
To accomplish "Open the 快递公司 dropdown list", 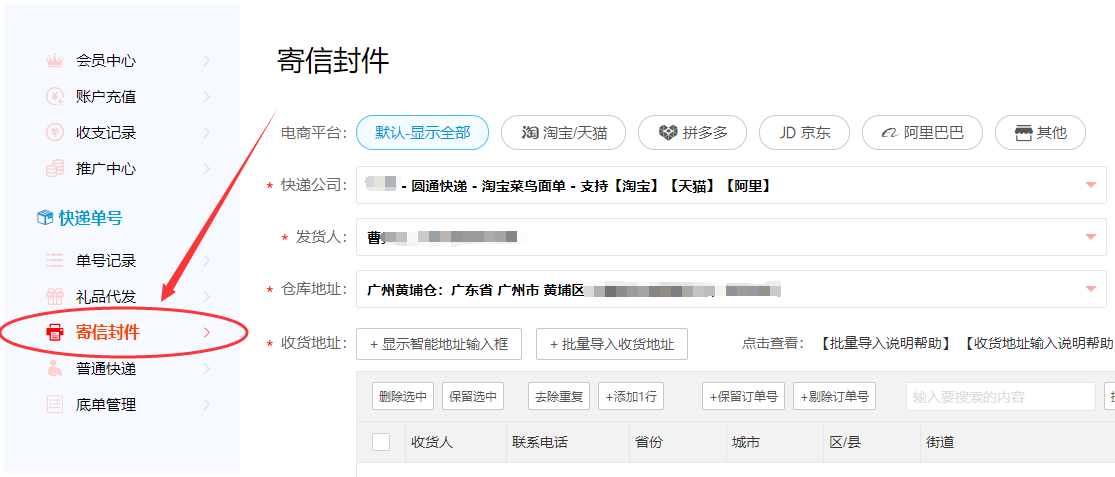I will coord(1090,185).
